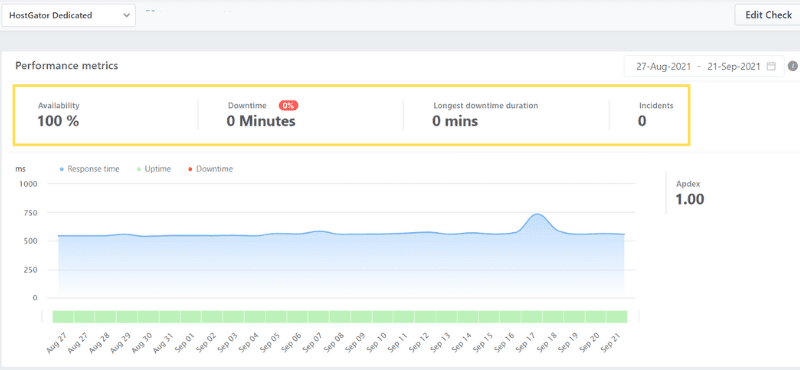Viewport: 800px width, 370px height.
Task: Select the 27-Aug-2021 start date field
Action: (663, 66)
